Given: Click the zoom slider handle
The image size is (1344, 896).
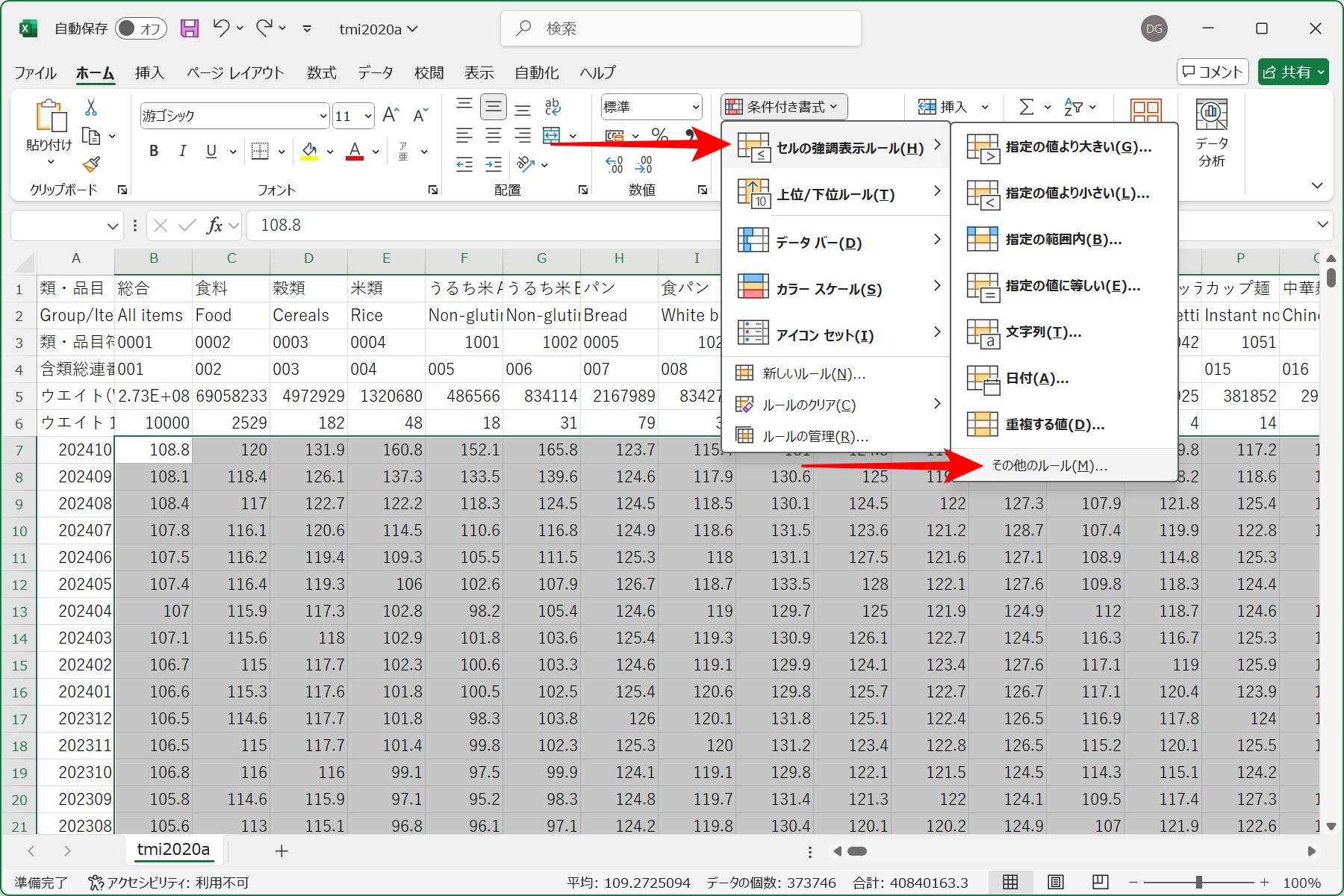Looking at the screenshot, I should tap(1199, 883).
